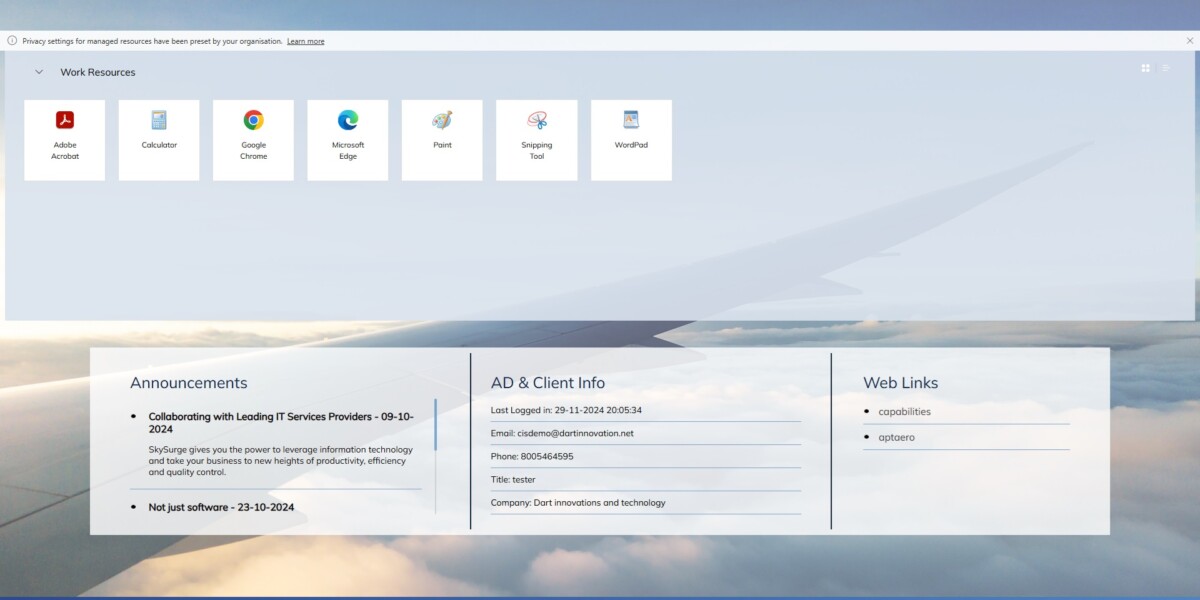Collapse the Work Resources section
1200x600 pixels.
(x=39, y=72)
